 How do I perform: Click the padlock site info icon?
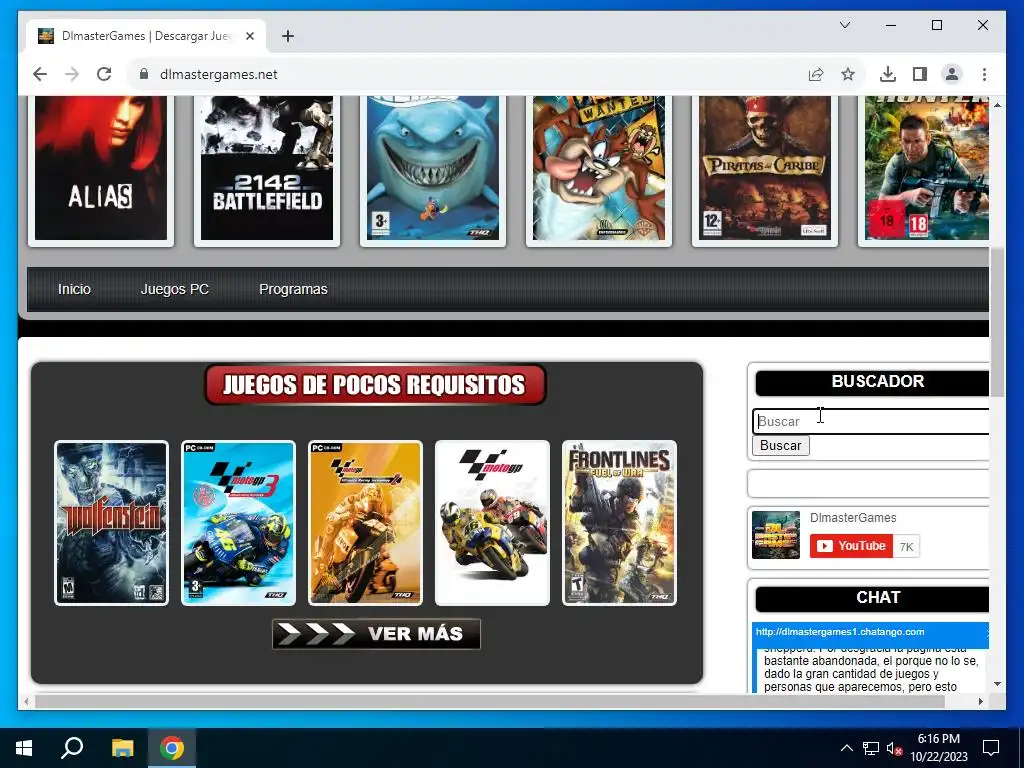pos(144,74)
